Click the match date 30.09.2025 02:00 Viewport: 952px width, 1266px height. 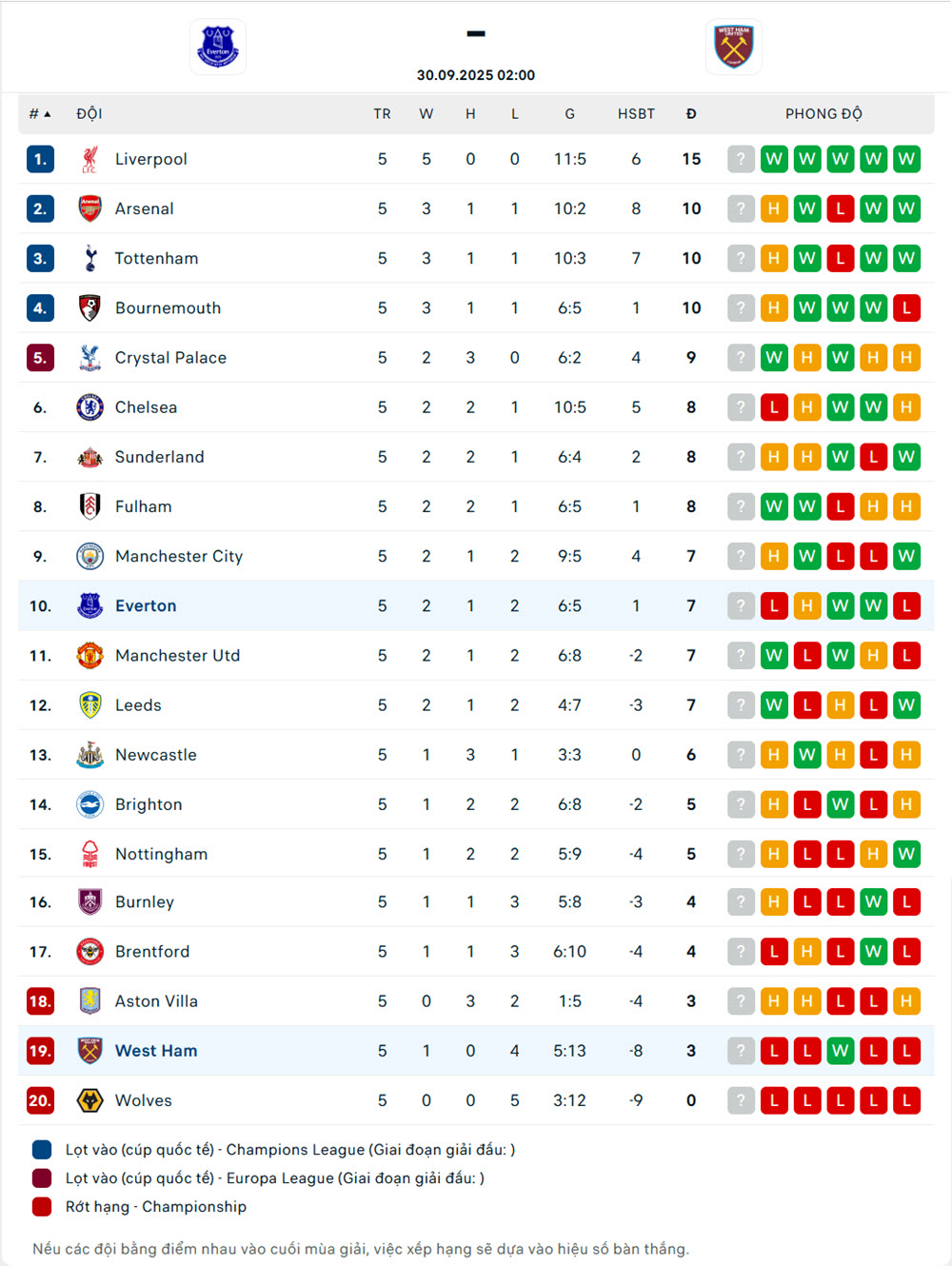[476, 75]
